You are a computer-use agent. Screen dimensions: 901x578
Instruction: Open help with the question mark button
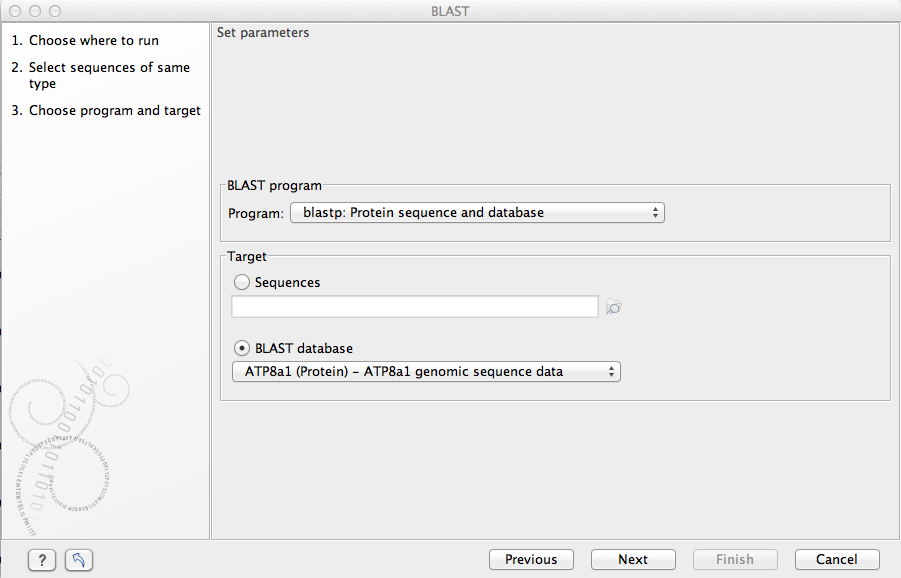(x=41, y=560)
